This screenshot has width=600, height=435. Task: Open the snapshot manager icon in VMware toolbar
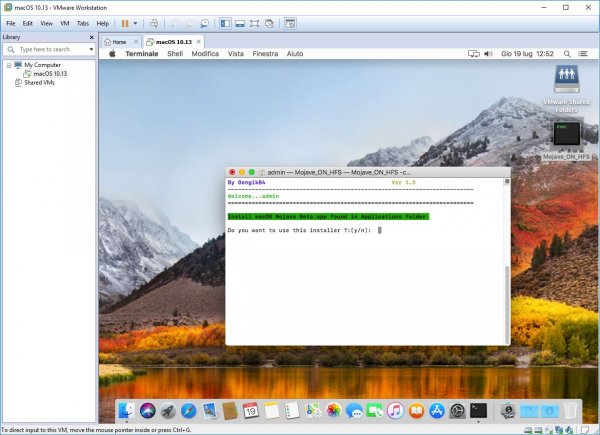coord(205,23)
